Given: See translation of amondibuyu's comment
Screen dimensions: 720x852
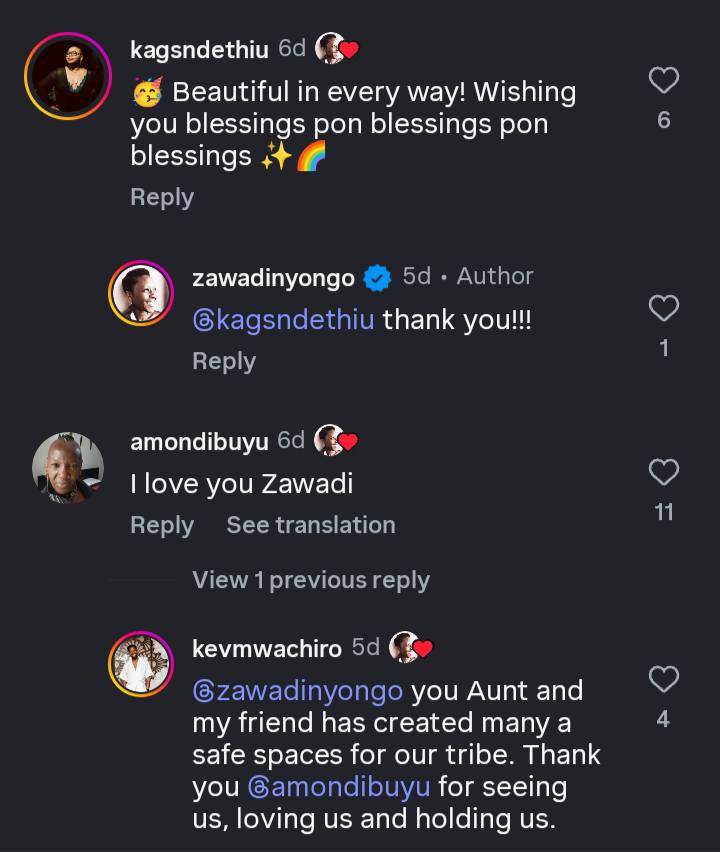Looking at the screenshot, I should [x=310, y=525].
